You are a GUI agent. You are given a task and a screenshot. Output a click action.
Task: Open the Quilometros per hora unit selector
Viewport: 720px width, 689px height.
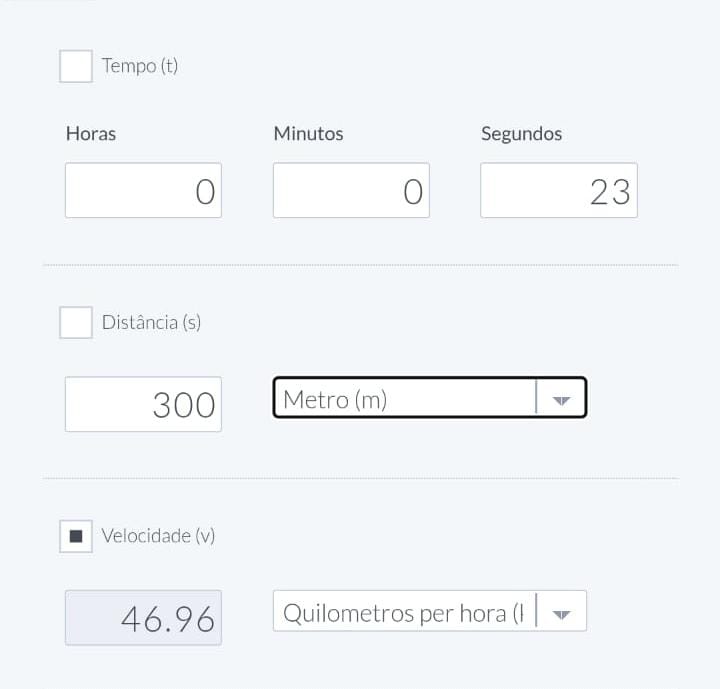(x=403, y=613)
